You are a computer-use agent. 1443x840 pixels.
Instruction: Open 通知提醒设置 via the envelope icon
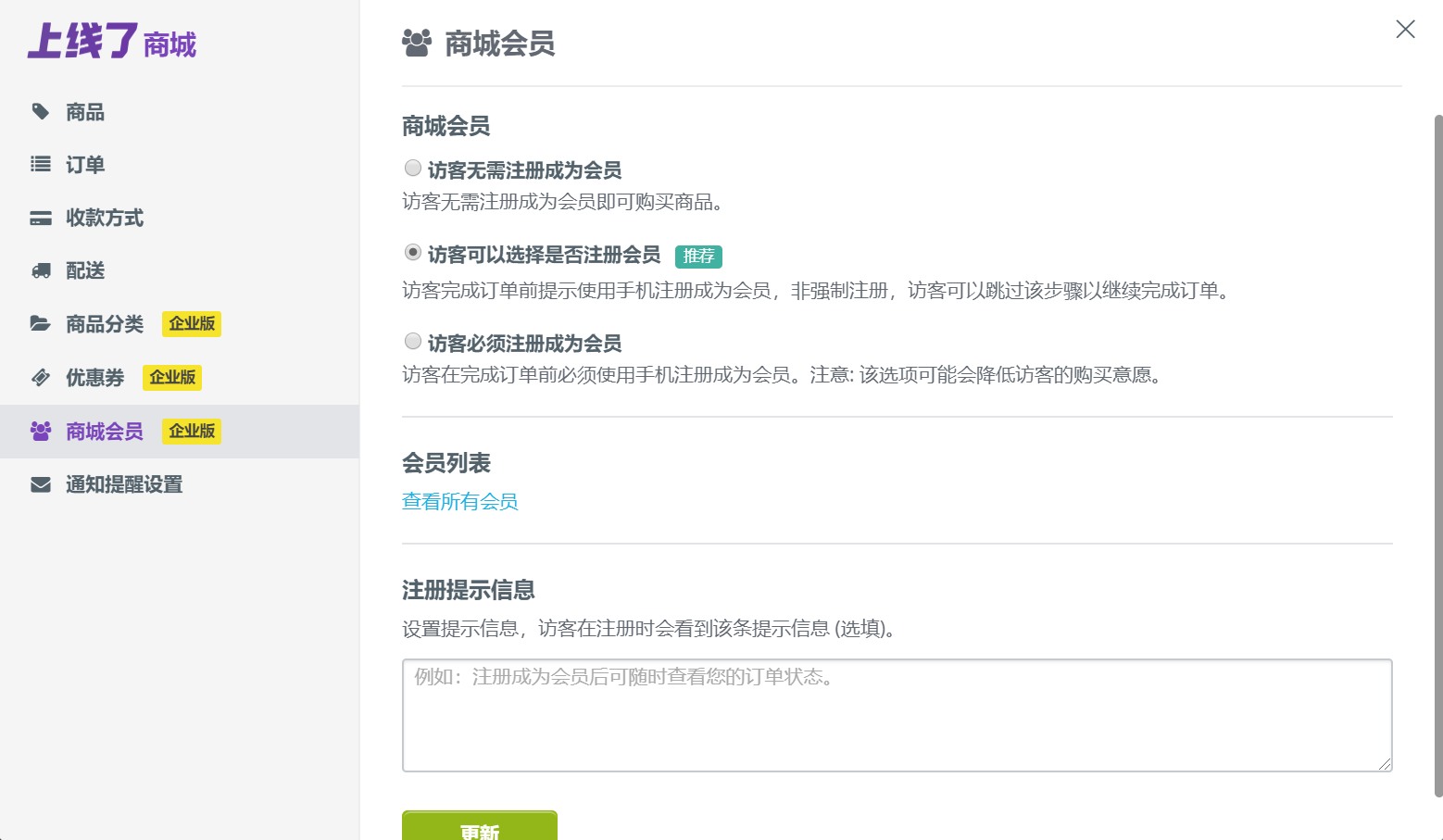(40, 483)
